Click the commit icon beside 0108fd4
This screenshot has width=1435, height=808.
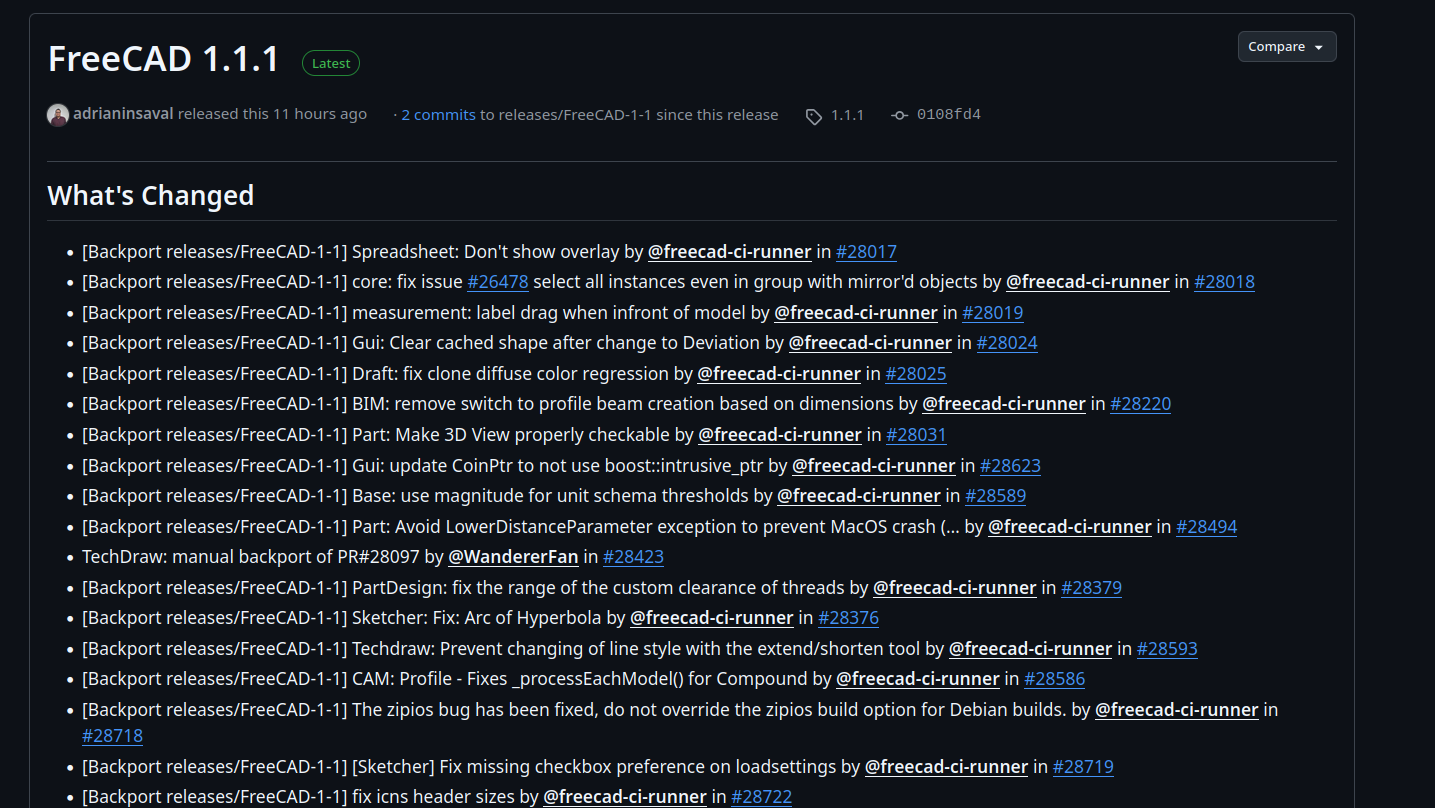click(x=899, y=115)
